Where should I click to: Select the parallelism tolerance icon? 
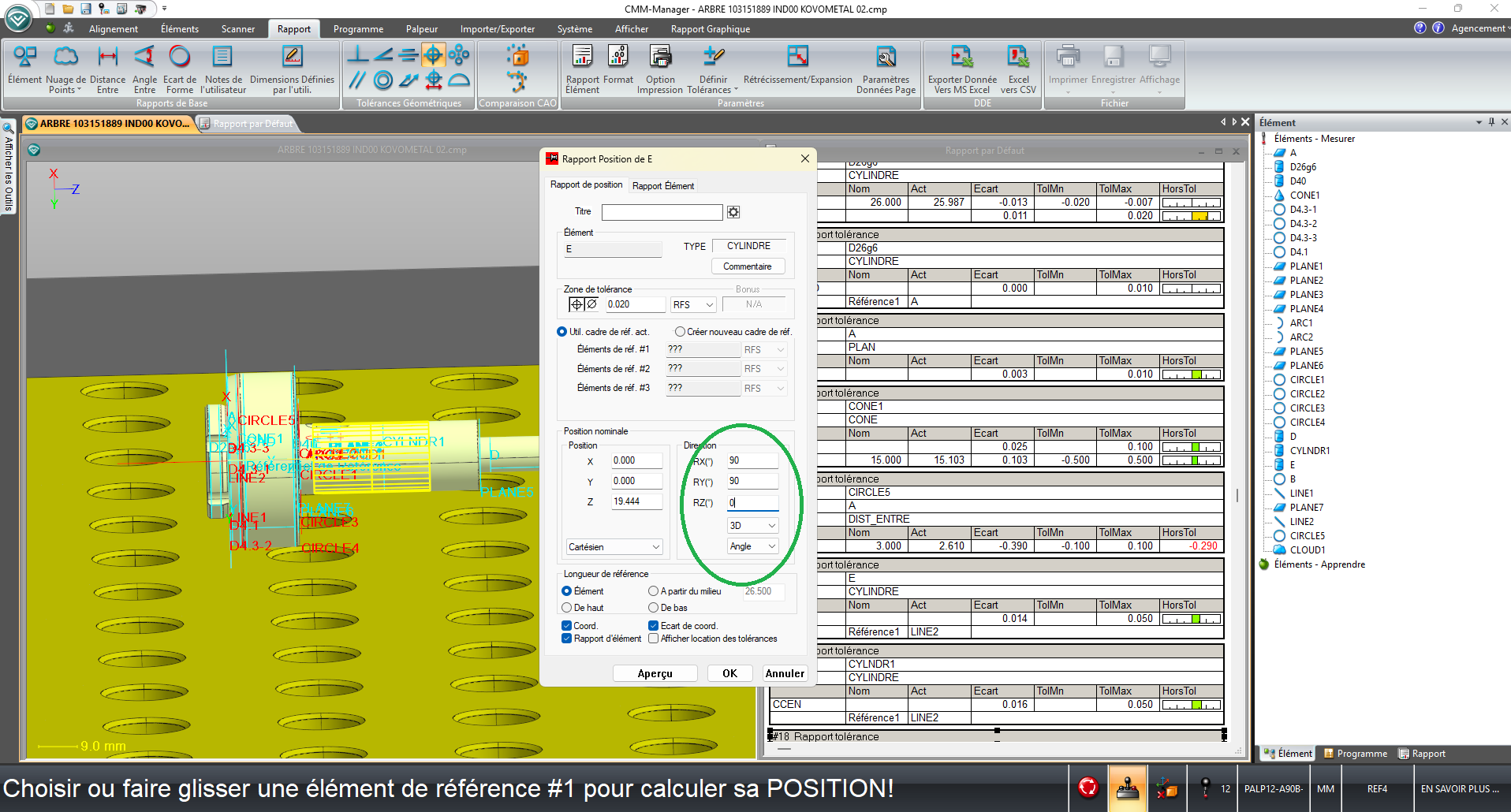coord(357,80)
